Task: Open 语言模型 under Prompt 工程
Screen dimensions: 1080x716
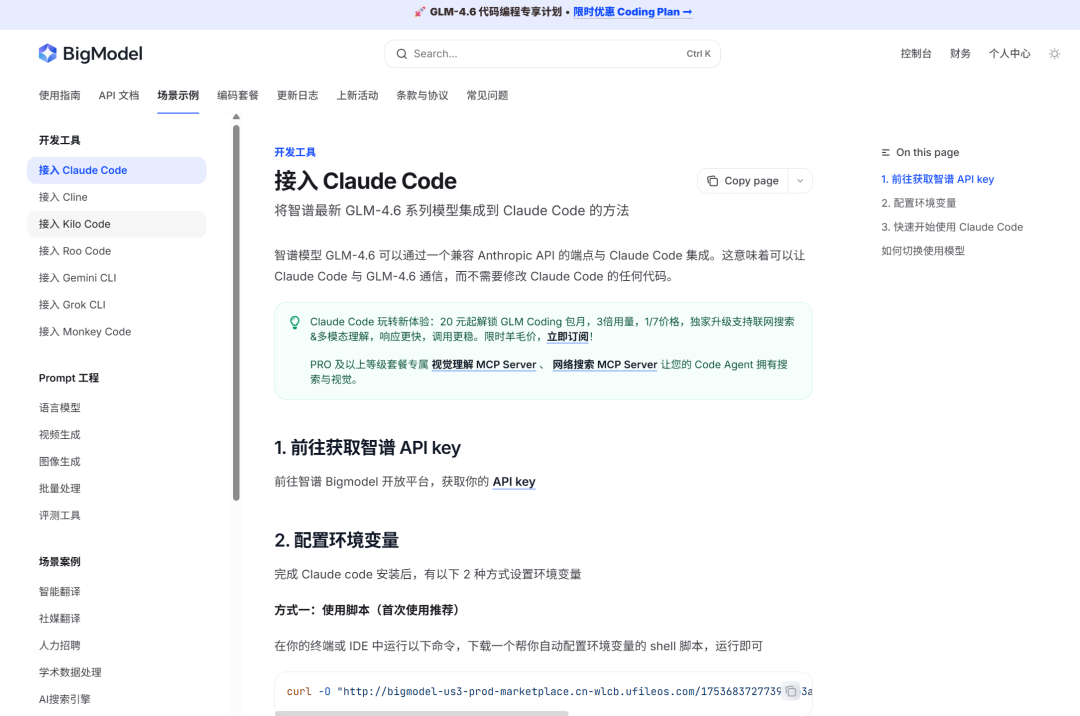Action: click(x=116, y=408)
